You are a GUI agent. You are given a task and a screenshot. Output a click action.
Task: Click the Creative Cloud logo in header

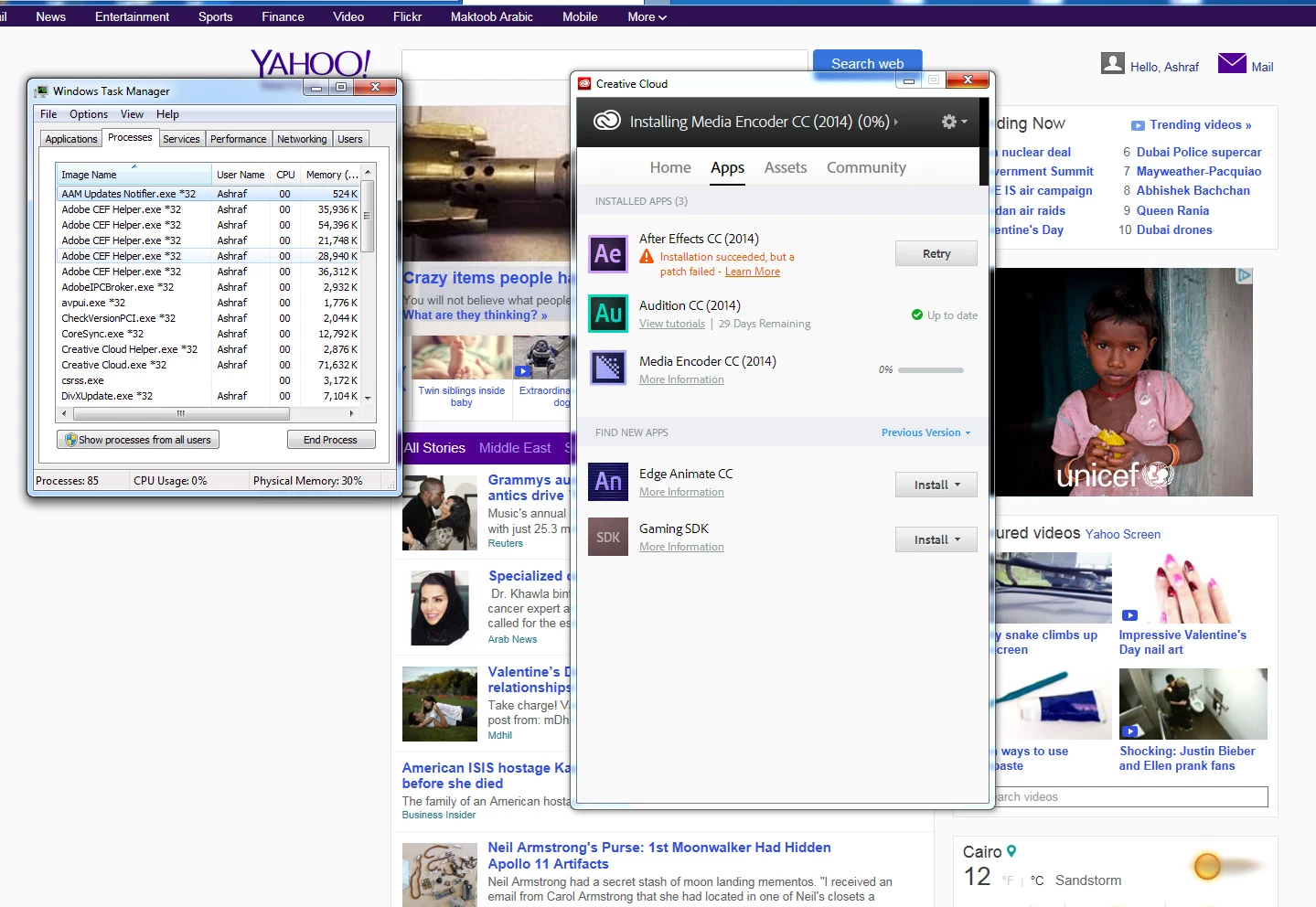(607, 121)
